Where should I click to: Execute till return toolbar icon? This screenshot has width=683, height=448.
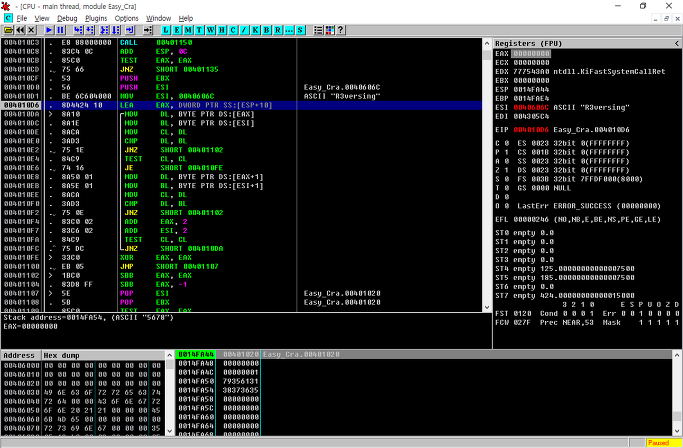tap(130, 30)
